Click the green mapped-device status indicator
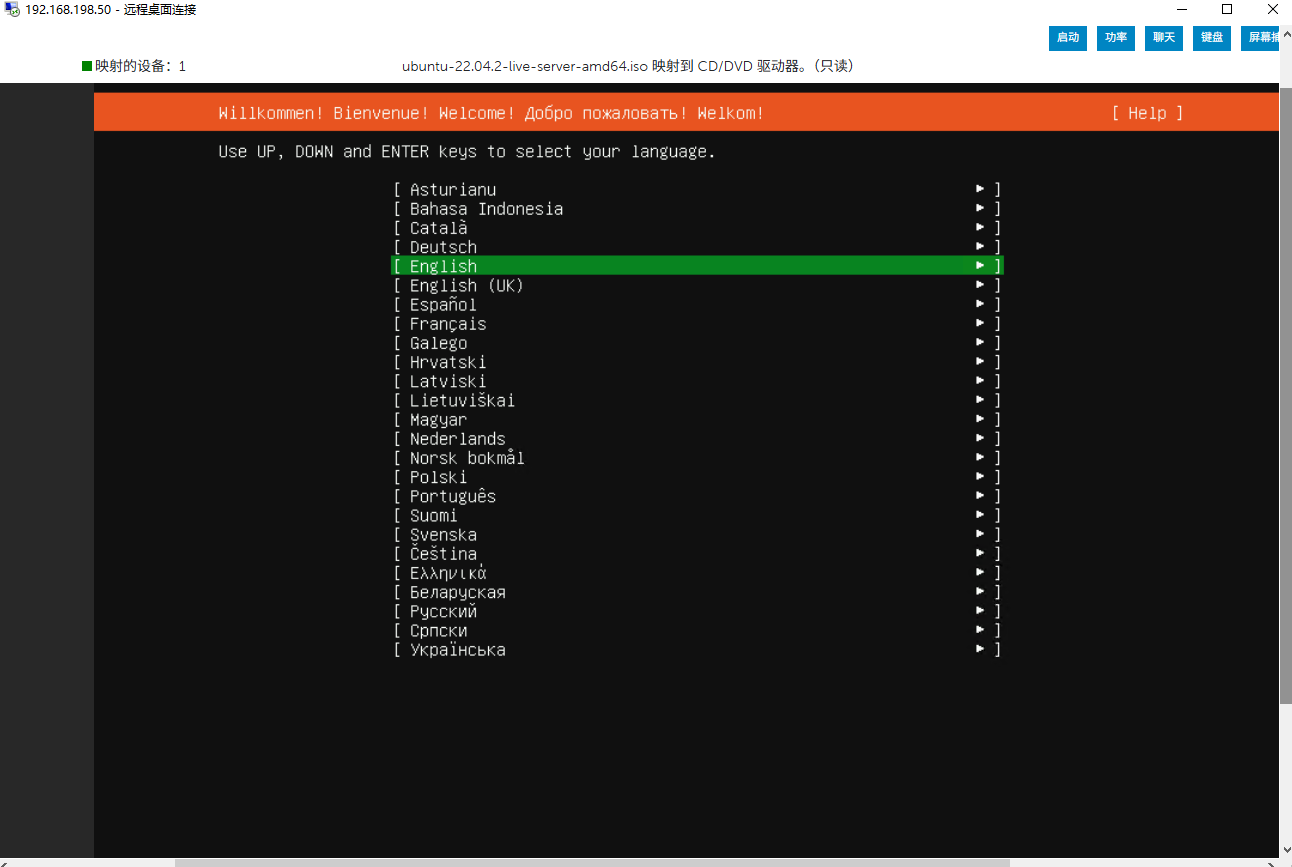This screenshot has width=1292, height=867. (87, 66)
